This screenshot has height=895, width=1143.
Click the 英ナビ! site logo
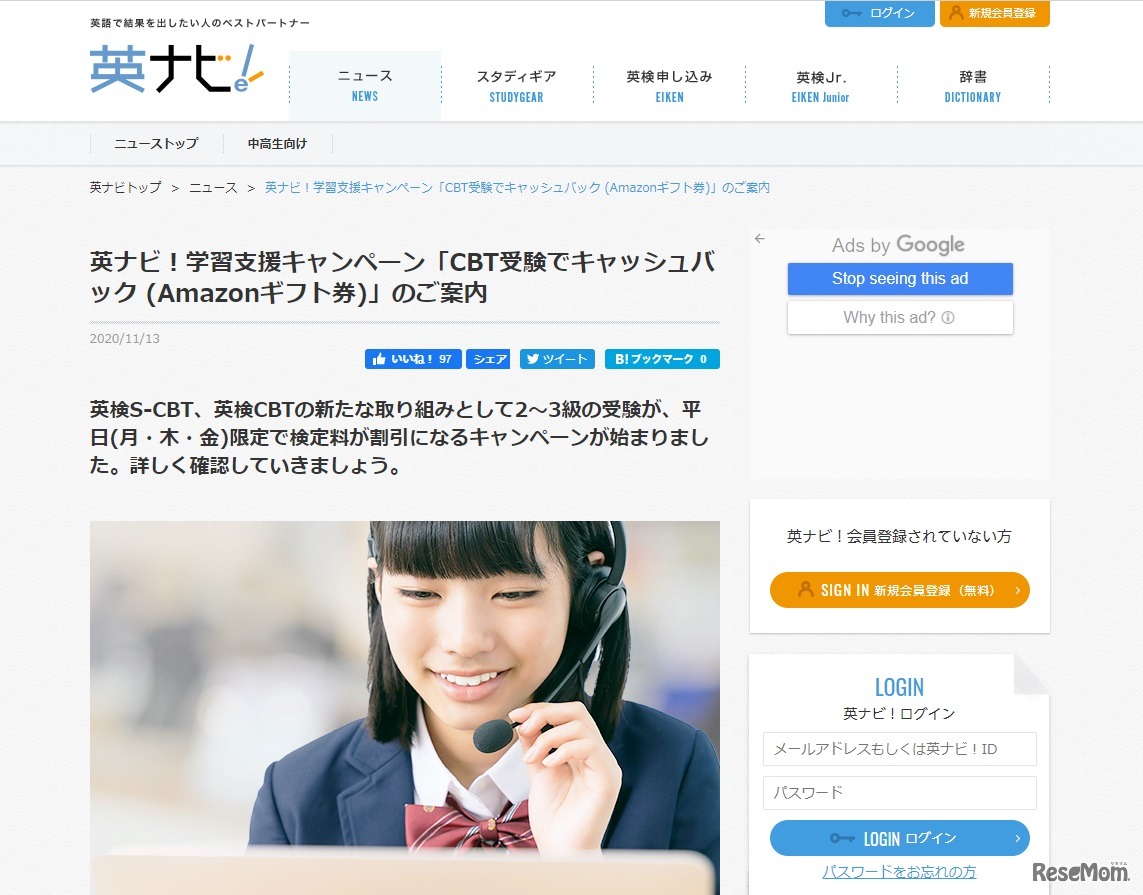(x=176, y=69)
